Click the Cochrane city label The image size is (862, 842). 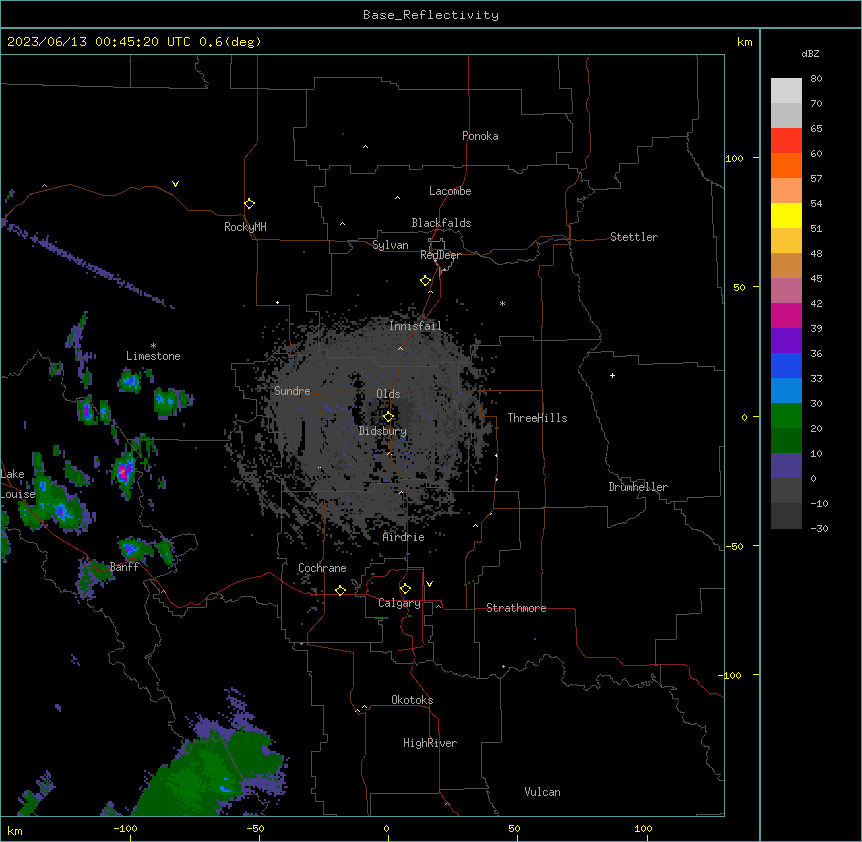click(x=322, y=568)
